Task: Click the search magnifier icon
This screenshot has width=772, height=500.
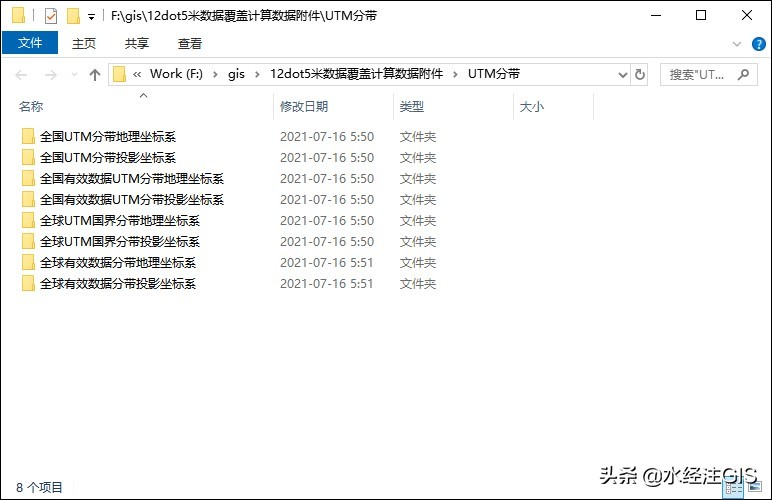Action: coord(743,75)
